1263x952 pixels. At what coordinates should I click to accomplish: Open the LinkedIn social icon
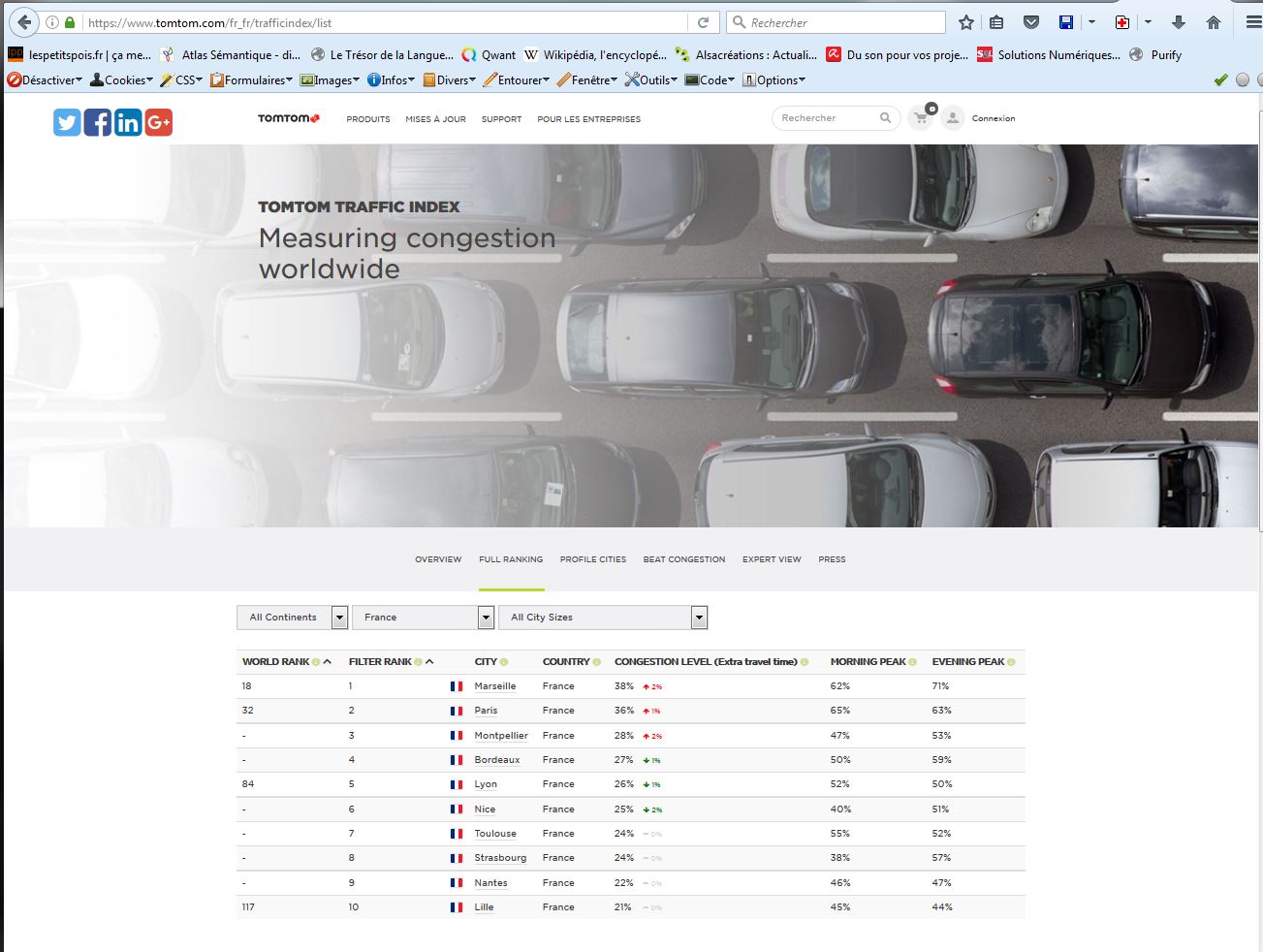pyautogui.click(x=128, y=122)
